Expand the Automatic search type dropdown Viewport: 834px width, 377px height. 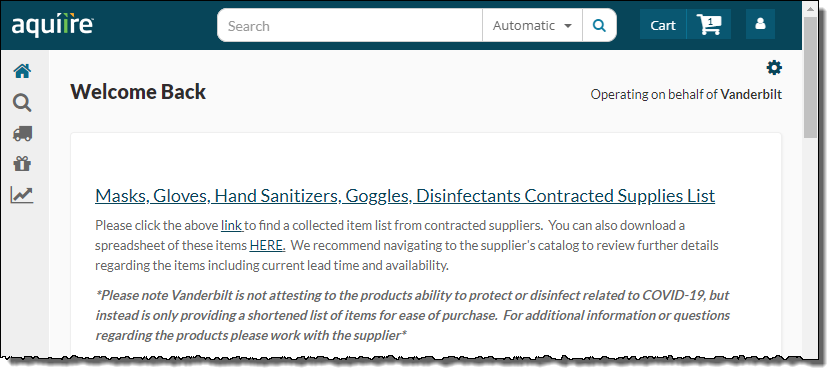(x=532, y=25)
